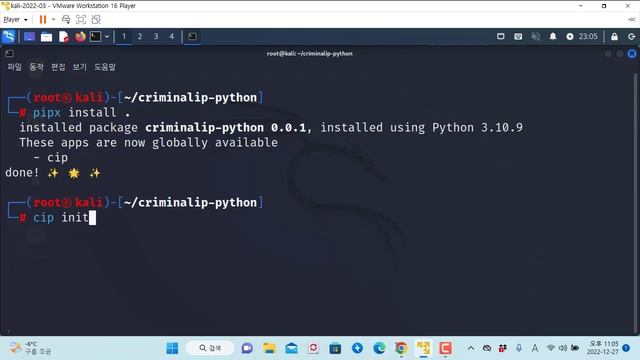Viewport: 640px width, 360px height.
Task: Lock the screen with the padlock icon
Action: (614, 37)
